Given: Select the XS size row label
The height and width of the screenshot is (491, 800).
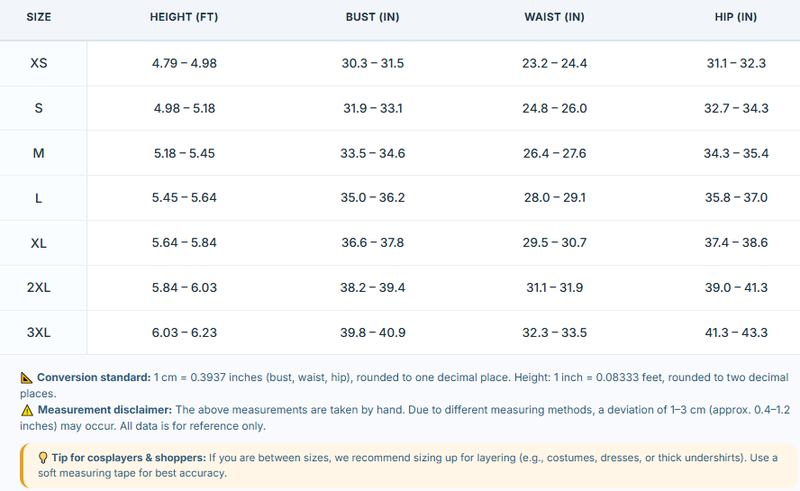Looking at the screenshot, I should click(x=39, y=63).
